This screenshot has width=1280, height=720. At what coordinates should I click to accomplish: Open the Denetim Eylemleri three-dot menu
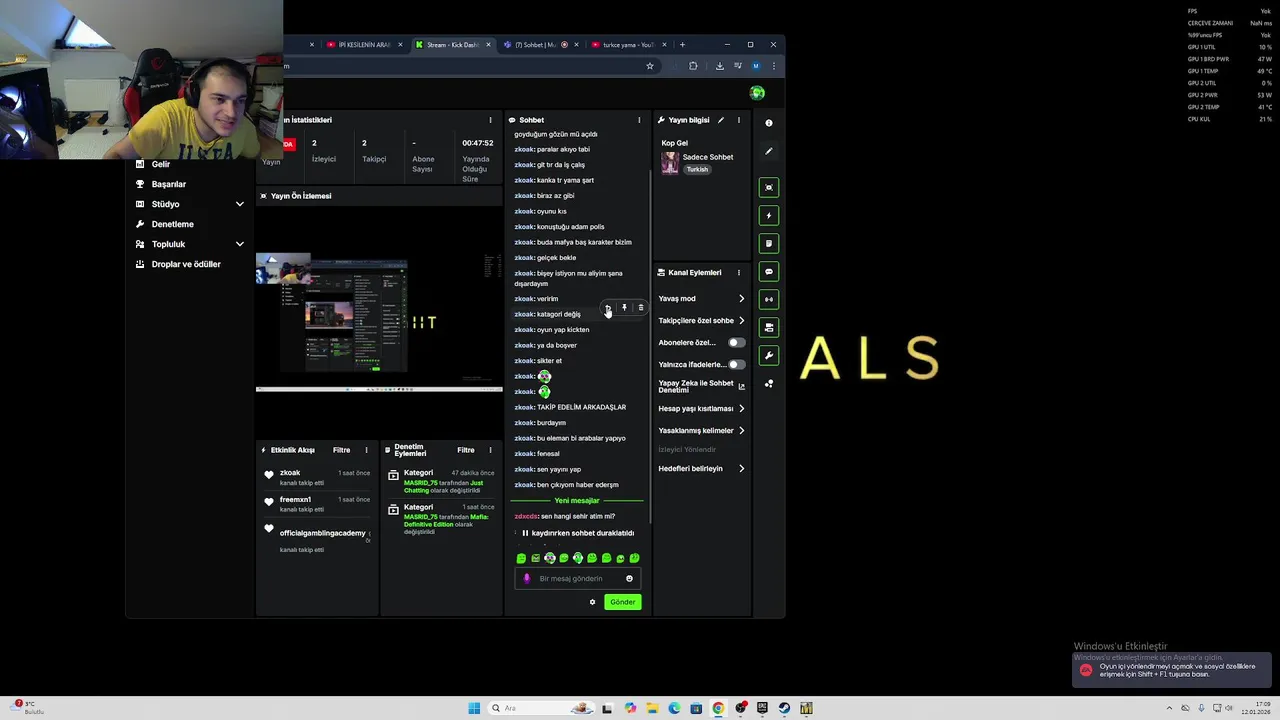tap(490, 450)
